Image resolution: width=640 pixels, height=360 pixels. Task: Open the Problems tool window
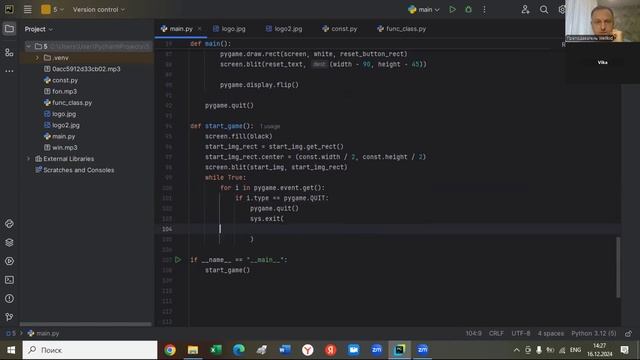pyautogui.click(x=9, y=299)
